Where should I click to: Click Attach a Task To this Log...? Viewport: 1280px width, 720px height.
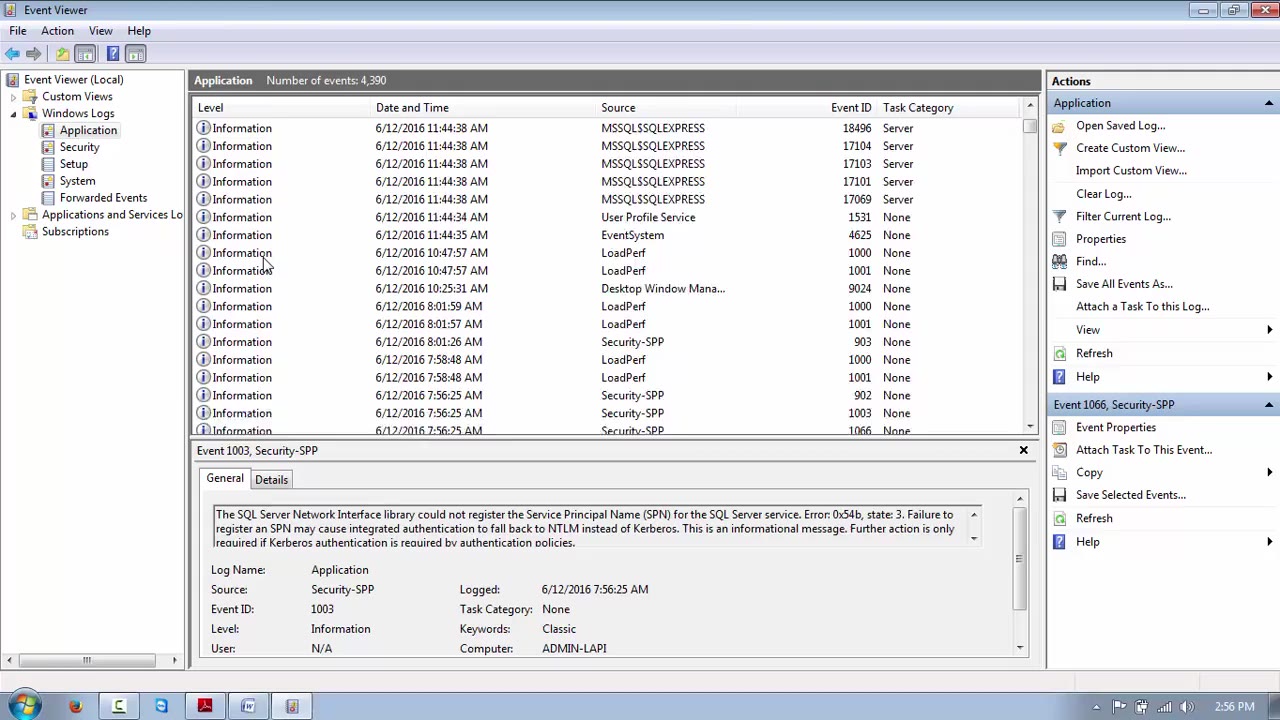1142,307
